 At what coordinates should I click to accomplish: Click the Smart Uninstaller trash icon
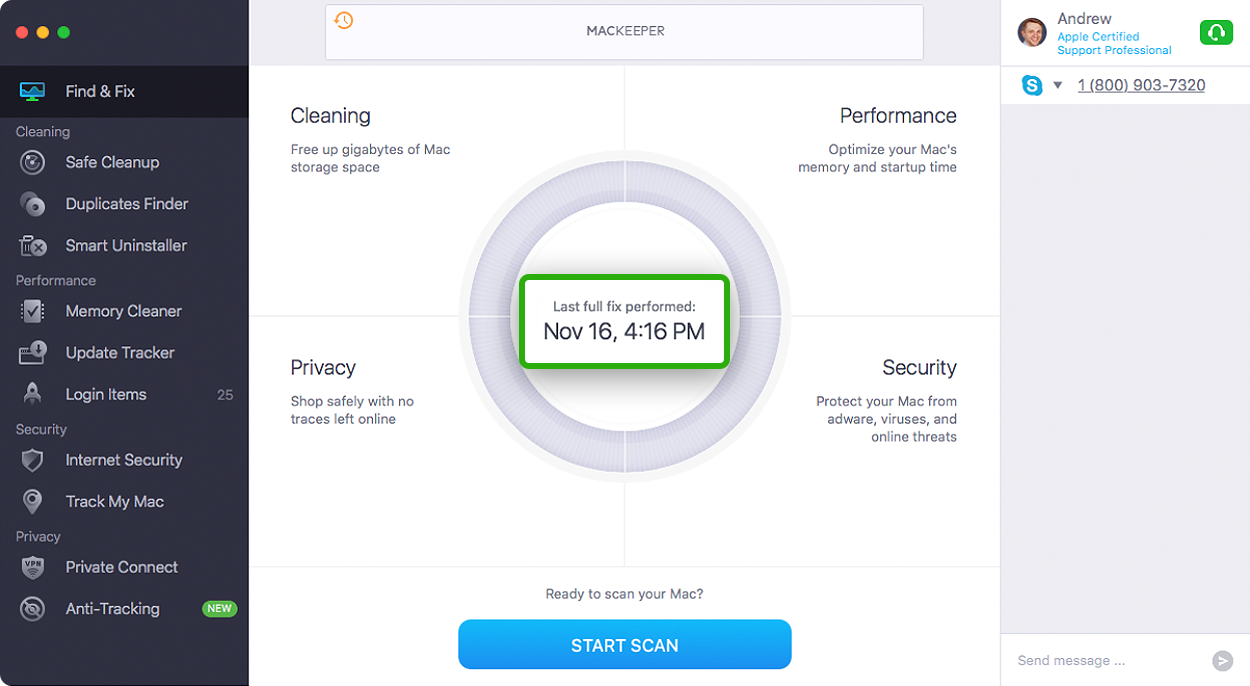(x=33, y=246)
